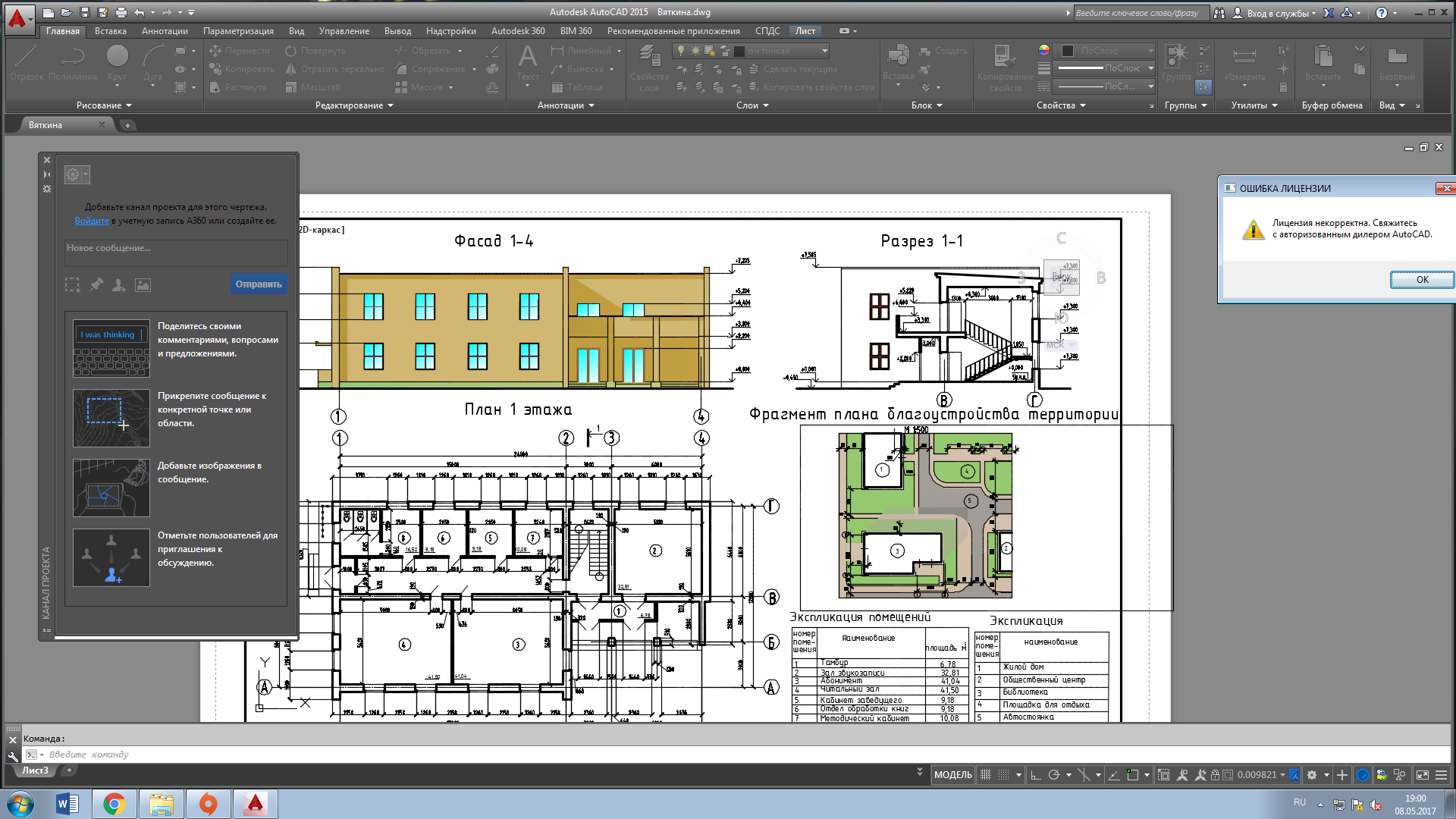Toggle ortho mode in status bar

(x=1035, y=775)
